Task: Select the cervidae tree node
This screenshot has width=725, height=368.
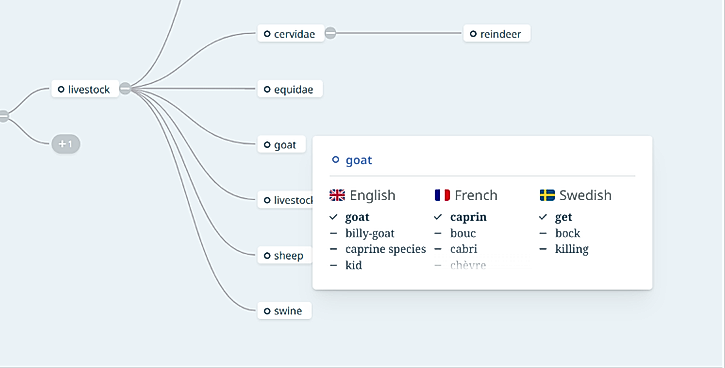Action: (291, 34)
